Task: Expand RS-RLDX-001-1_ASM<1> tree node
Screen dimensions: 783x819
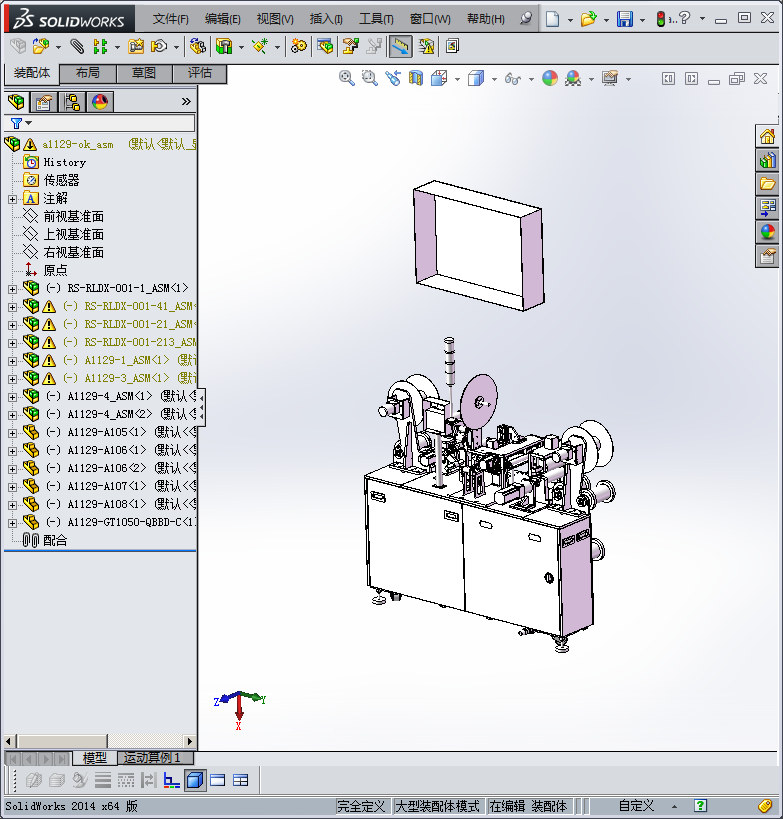Action: tap(12, 289)
